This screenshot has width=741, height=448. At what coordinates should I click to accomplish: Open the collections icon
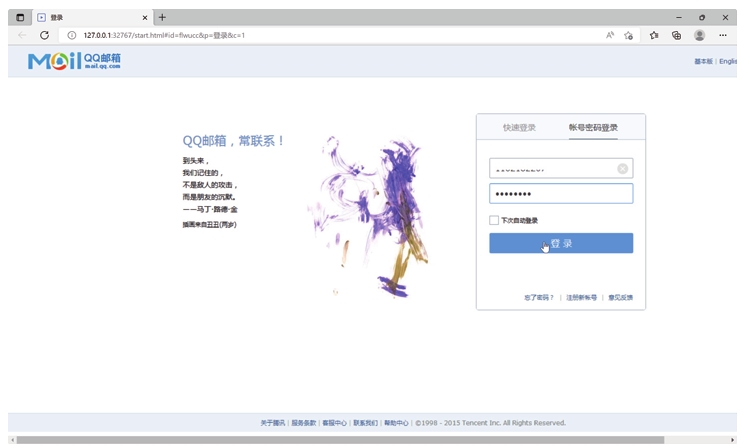[677, 35]
